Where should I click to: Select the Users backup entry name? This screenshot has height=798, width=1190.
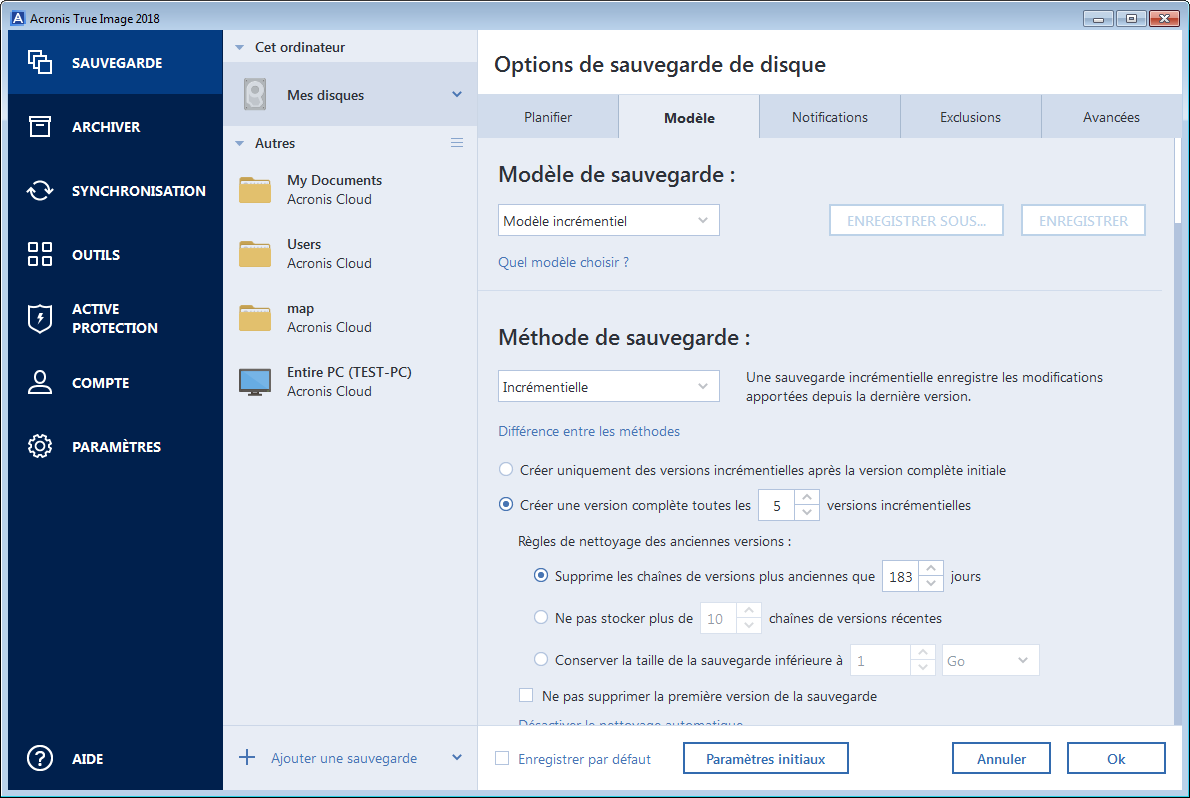304,244
